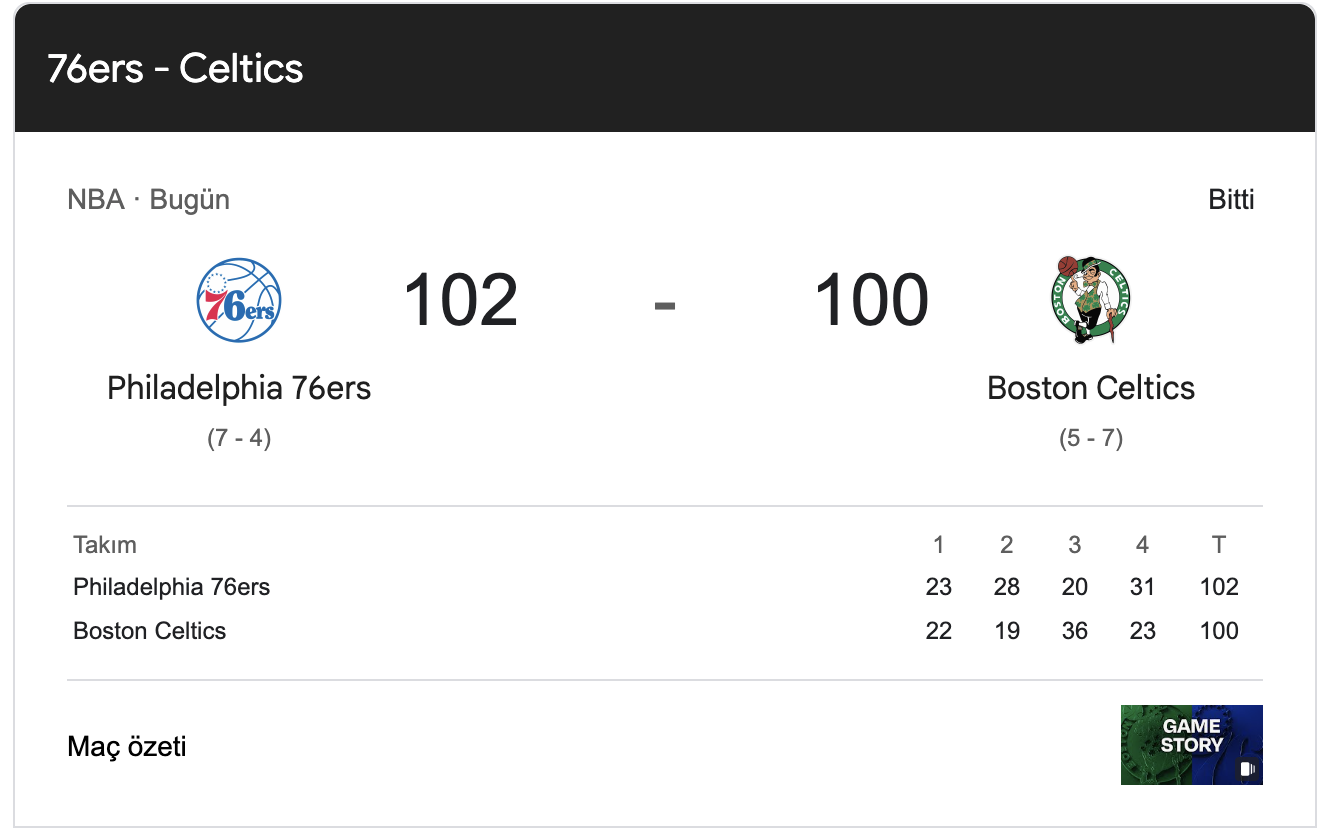The image size is (1326, 828).
Task: Click the 76ers final score 102
Action: tap(460, 300)
